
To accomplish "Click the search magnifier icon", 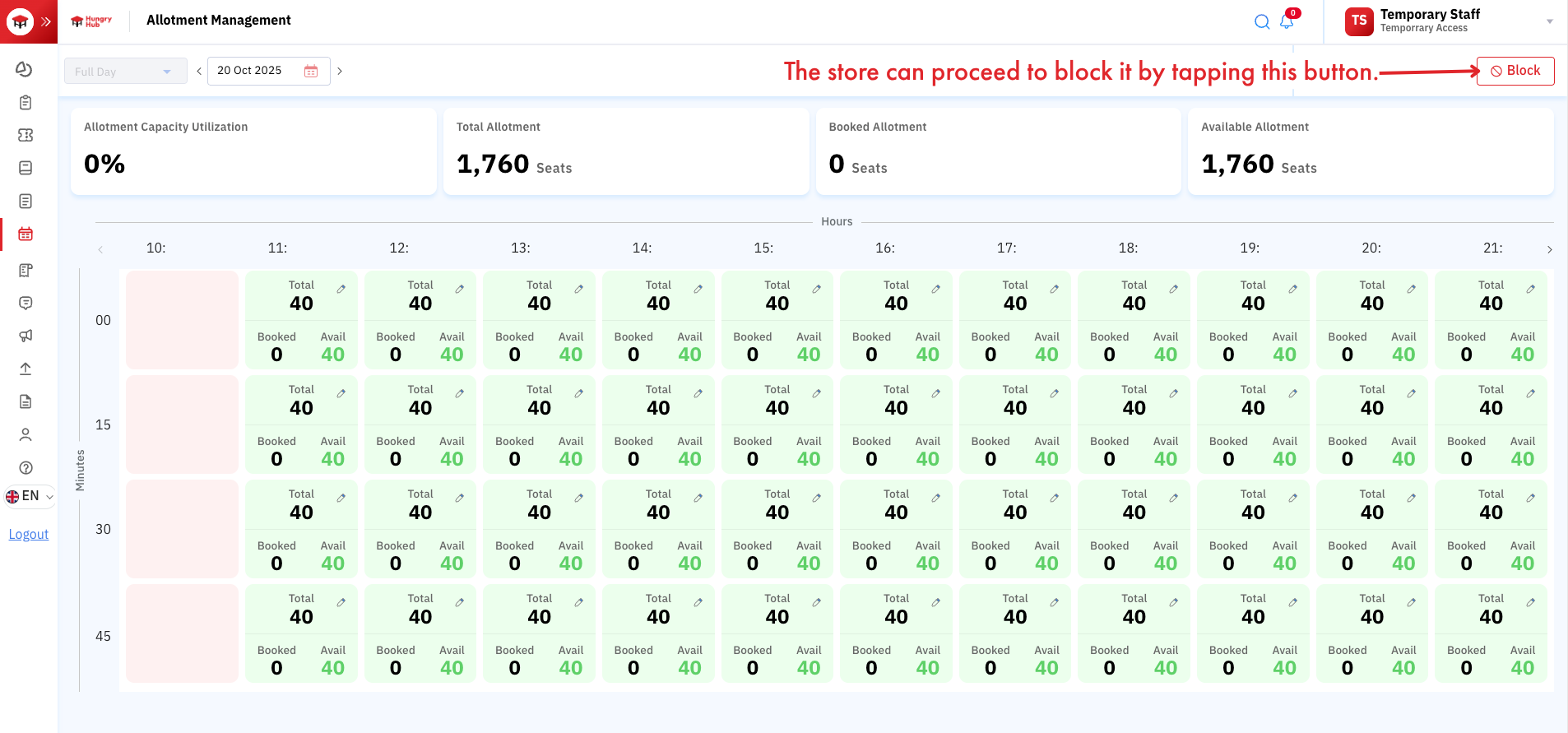I will [x=1262, y=22].
